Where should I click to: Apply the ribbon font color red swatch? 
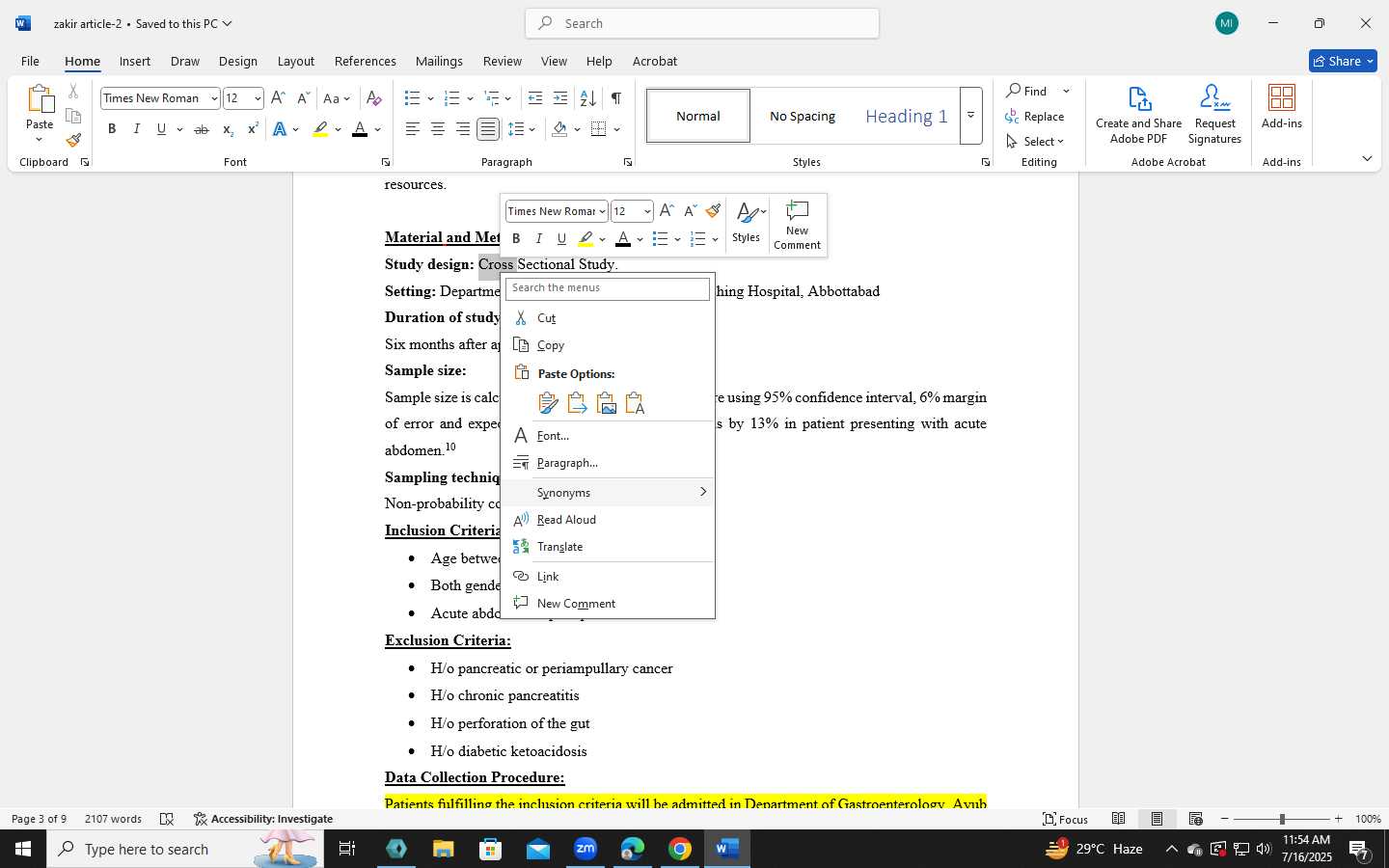pos(360,129)
